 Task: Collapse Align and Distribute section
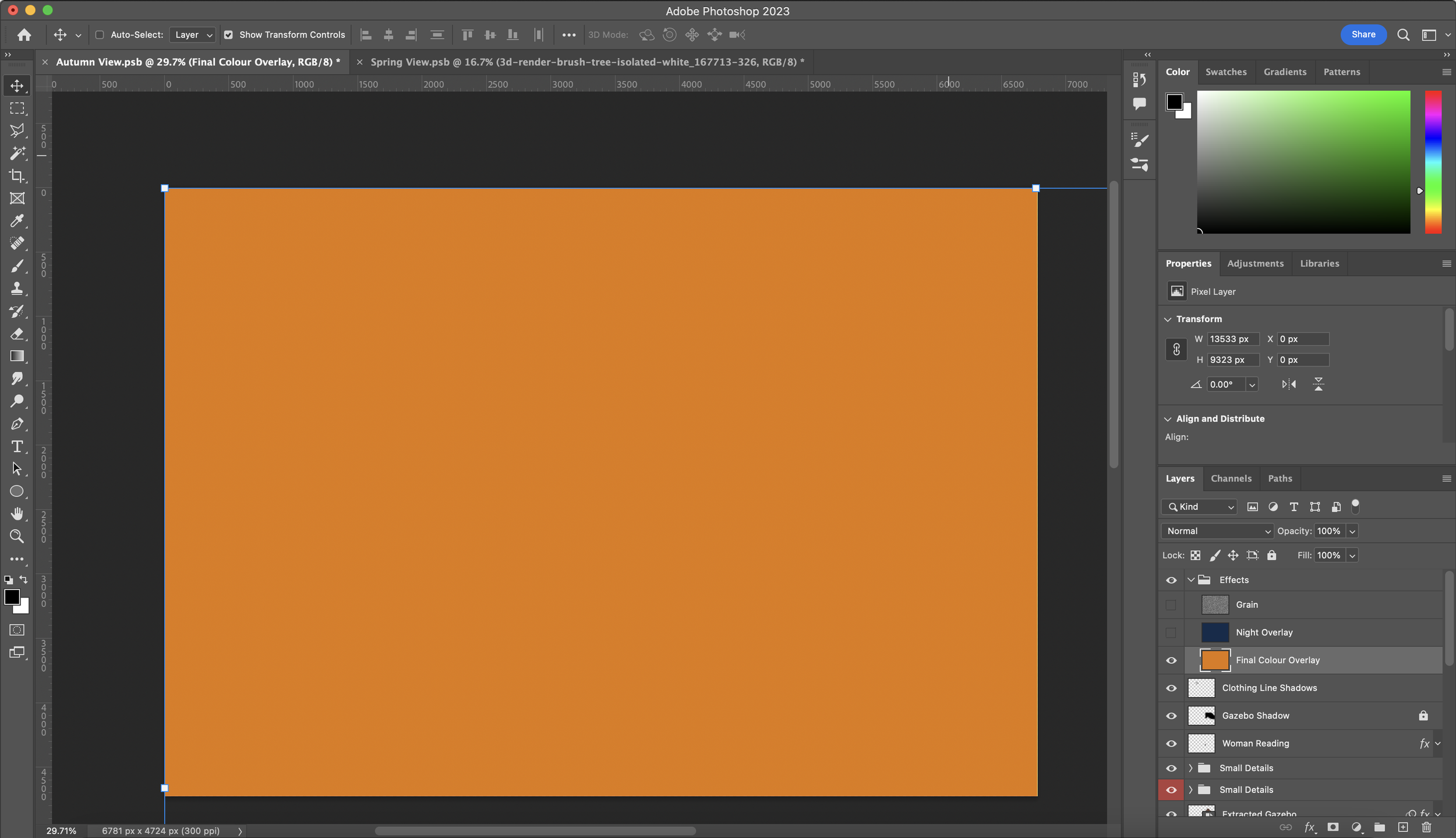(x=1167, y=419)
